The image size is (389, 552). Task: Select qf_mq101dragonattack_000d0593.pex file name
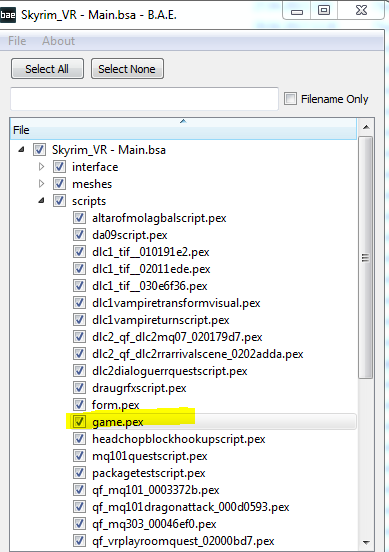pos(190,507)
